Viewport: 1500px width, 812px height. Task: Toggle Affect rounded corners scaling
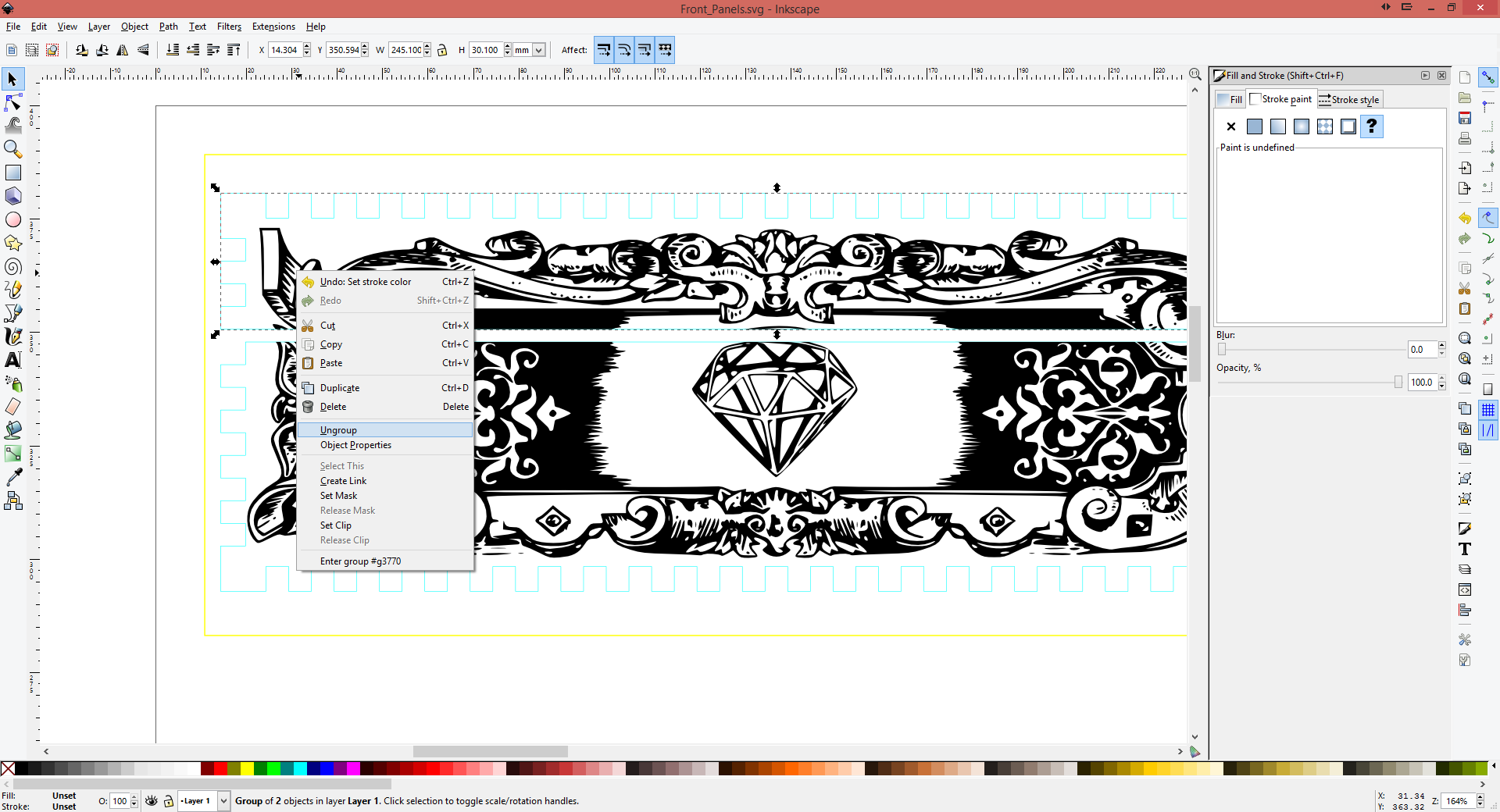tap(624, 50)
